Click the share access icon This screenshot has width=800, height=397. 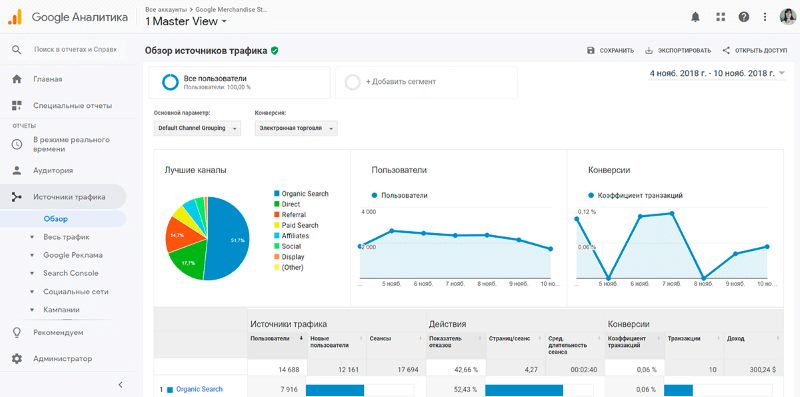click(x=726, y=51)
